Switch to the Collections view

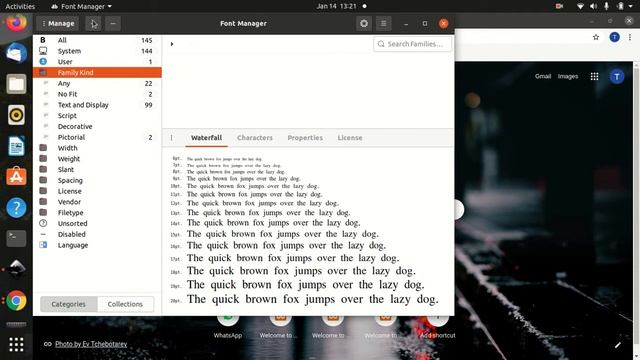(125, 304)
